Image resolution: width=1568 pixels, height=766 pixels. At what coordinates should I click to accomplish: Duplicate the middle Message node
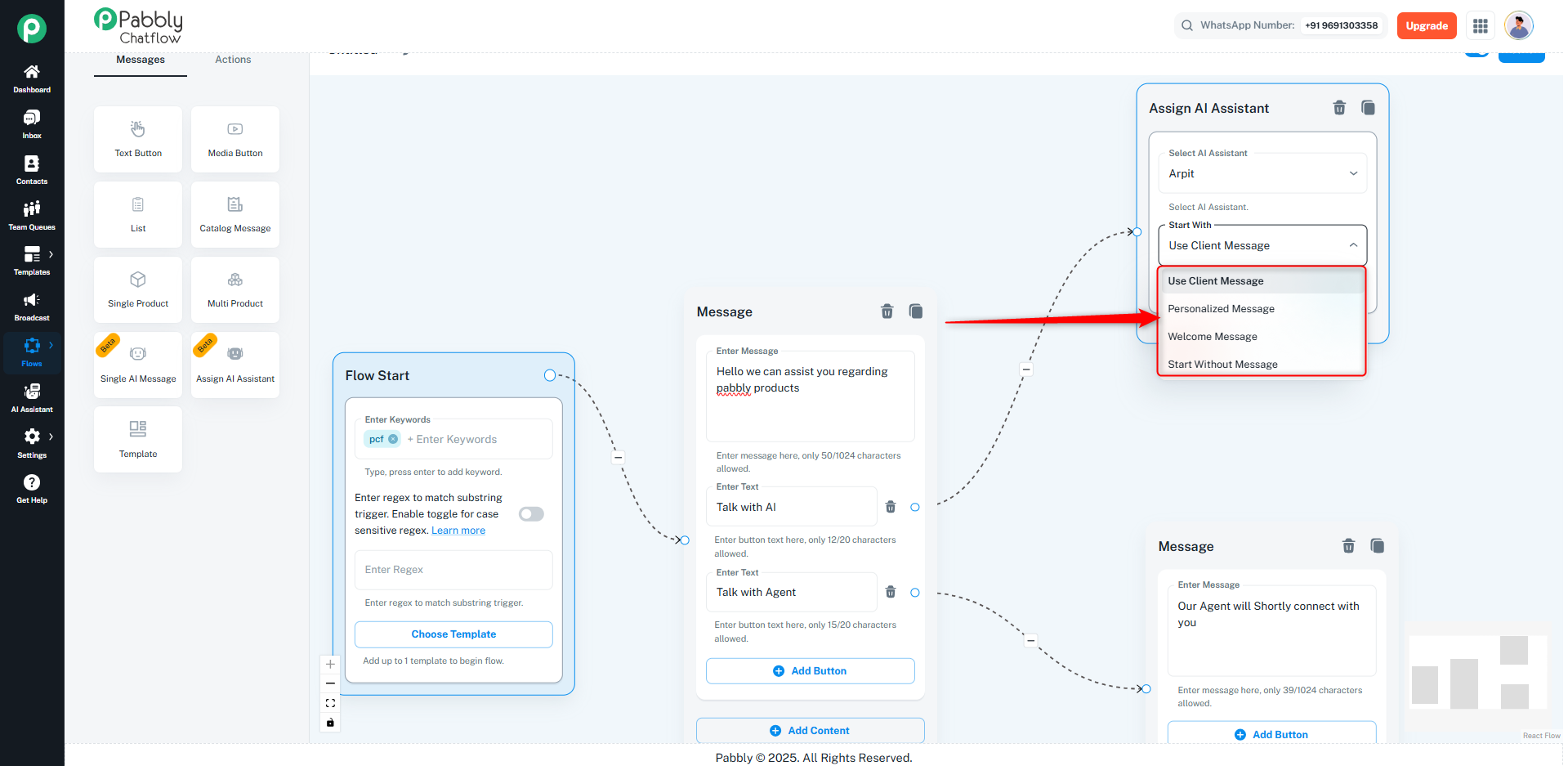tap(916, 311)
